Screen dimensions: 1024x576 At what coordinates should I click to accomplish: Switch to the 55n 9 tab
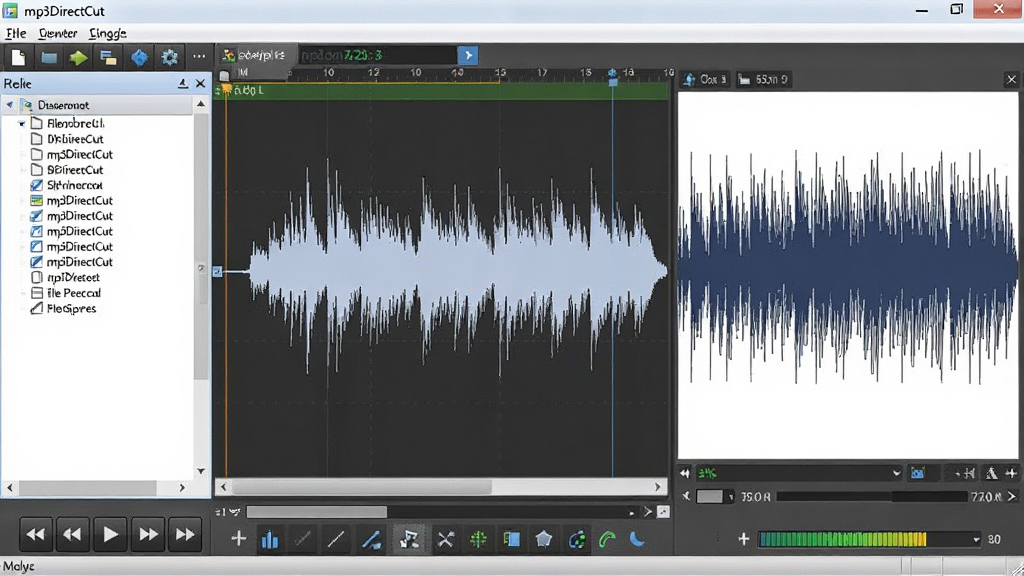point(763,79)
